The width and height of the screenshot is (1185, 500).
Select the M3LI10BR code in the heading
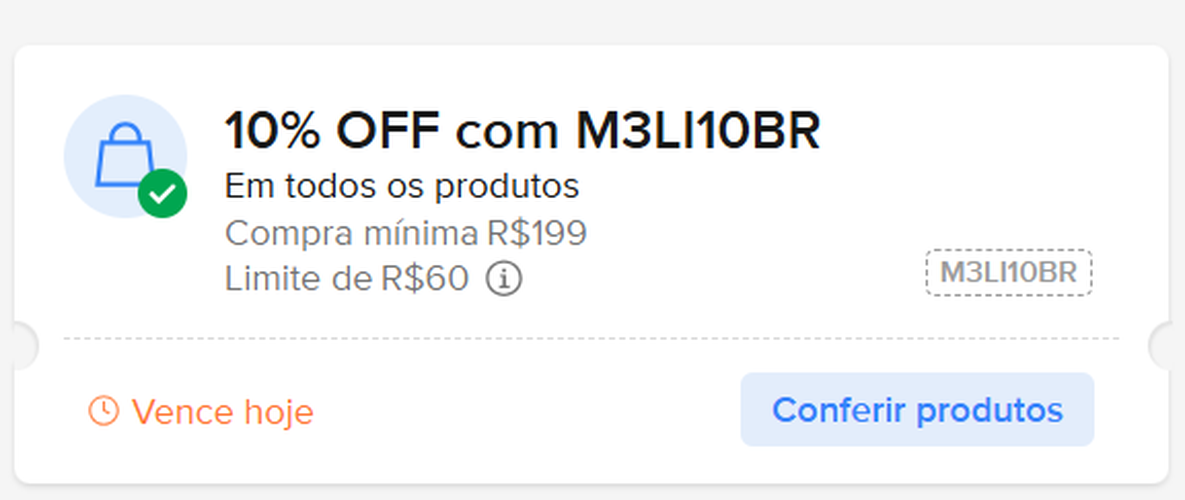pos(697,130)
